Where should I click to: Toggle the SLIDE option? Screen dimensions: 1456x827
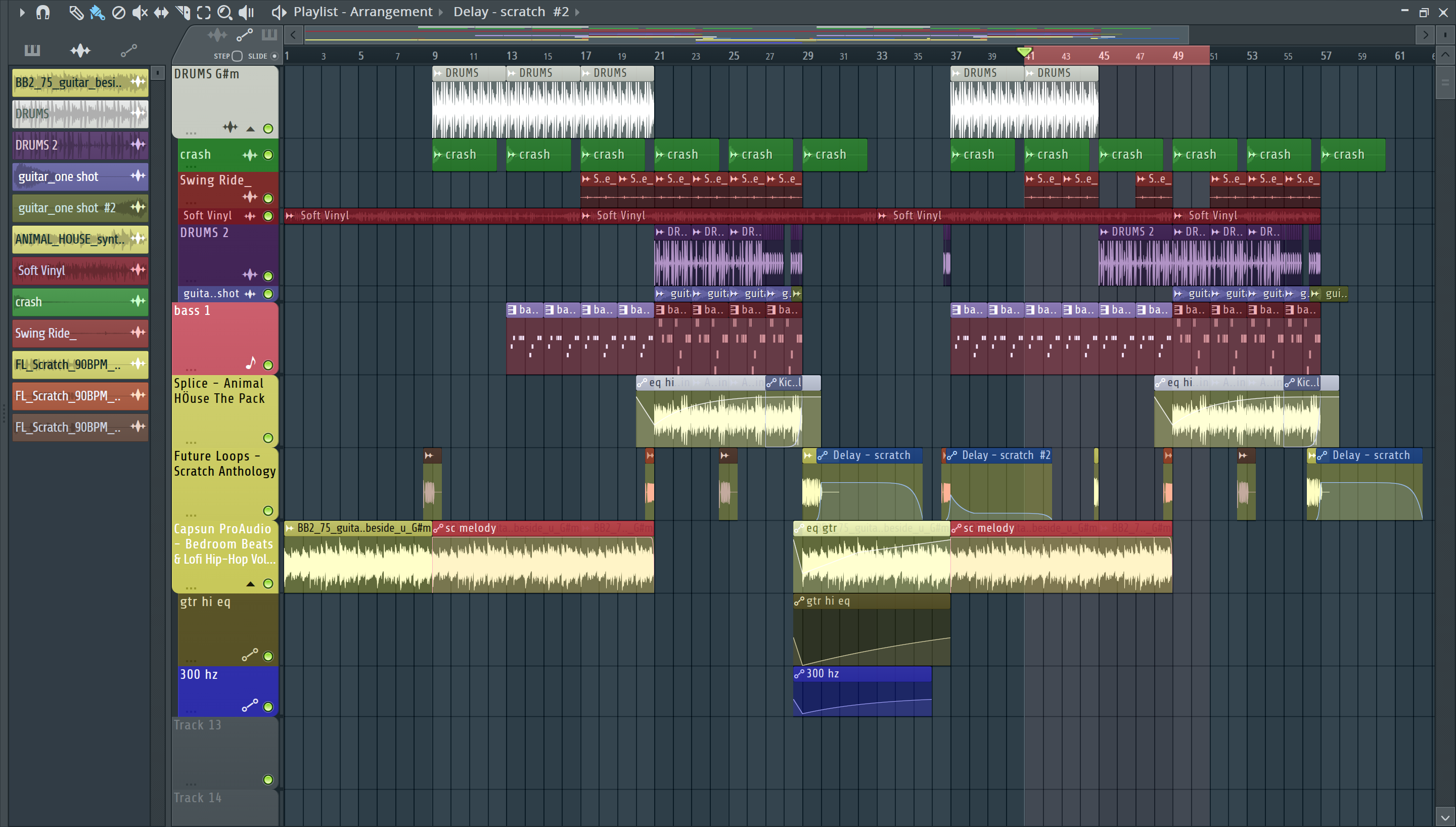point(275,56)
